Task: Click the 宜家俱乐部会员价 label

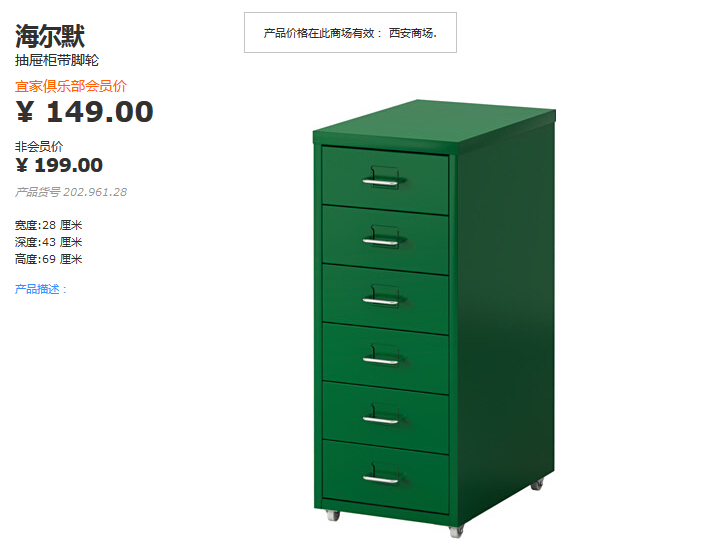Action: [x=71, y=86]
